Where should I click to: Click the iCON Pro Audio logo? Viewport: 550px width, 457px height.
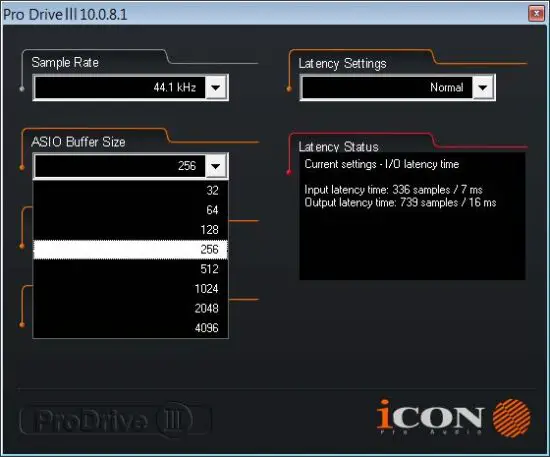point(454,418)
